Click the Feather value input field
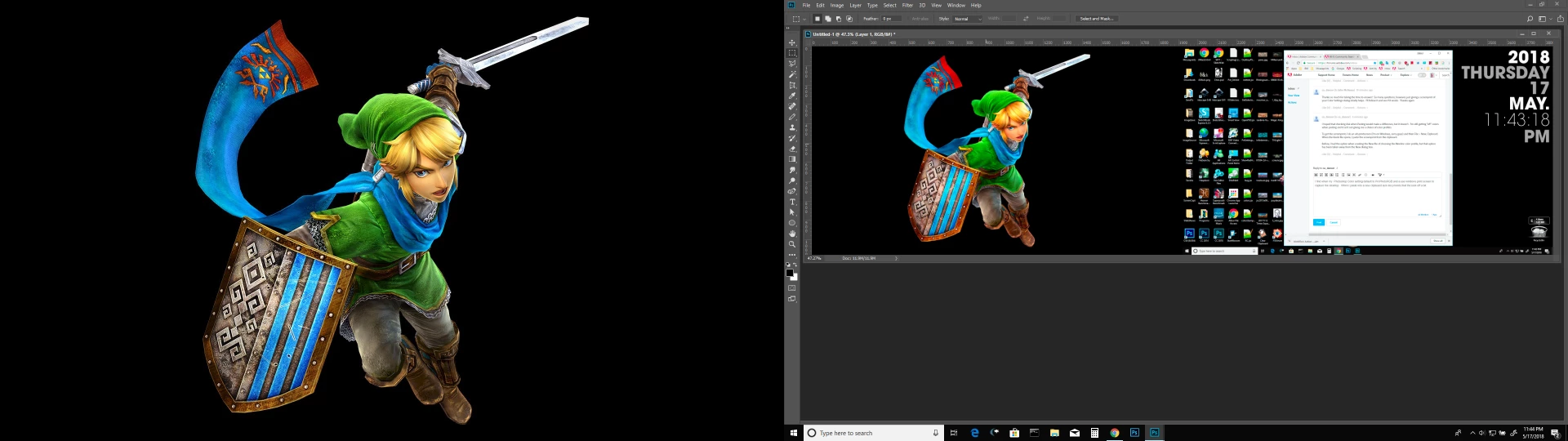Image resolution: width=1568 pixels, height=441 pixels. pos(891,19)
